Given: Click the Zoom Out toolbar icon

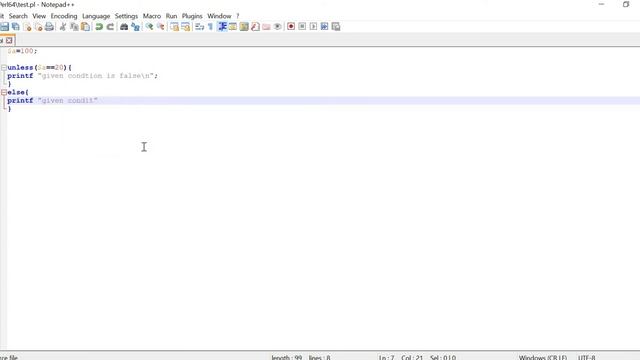Looking at the screenshot, I should [x=160, y=27].
